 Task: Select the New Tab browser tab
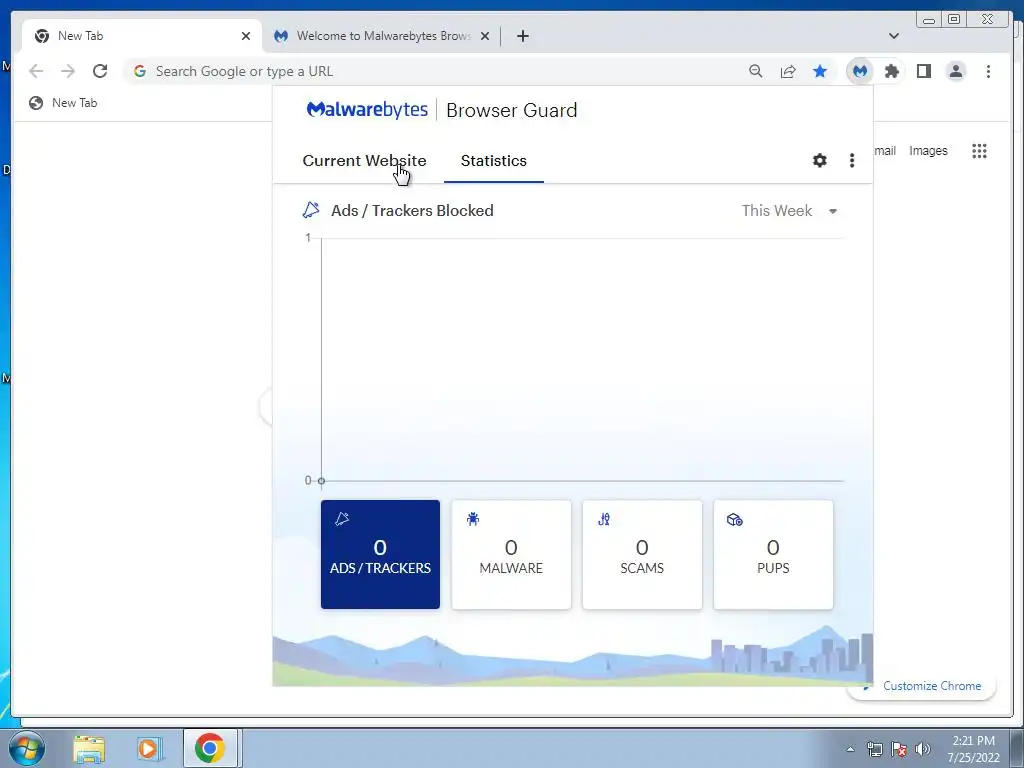[x=142, y=36]
